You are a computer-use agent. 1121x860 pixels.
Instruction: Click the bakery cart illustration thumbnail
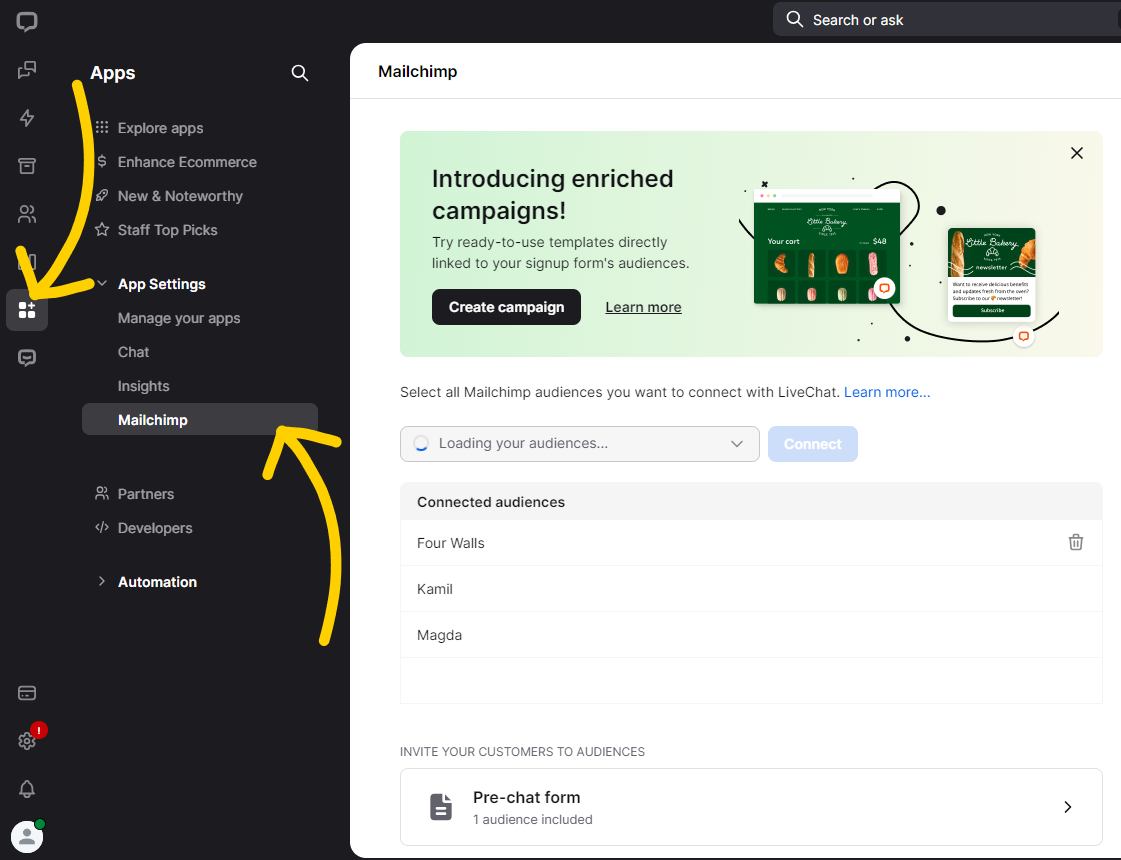coord(826,247)
